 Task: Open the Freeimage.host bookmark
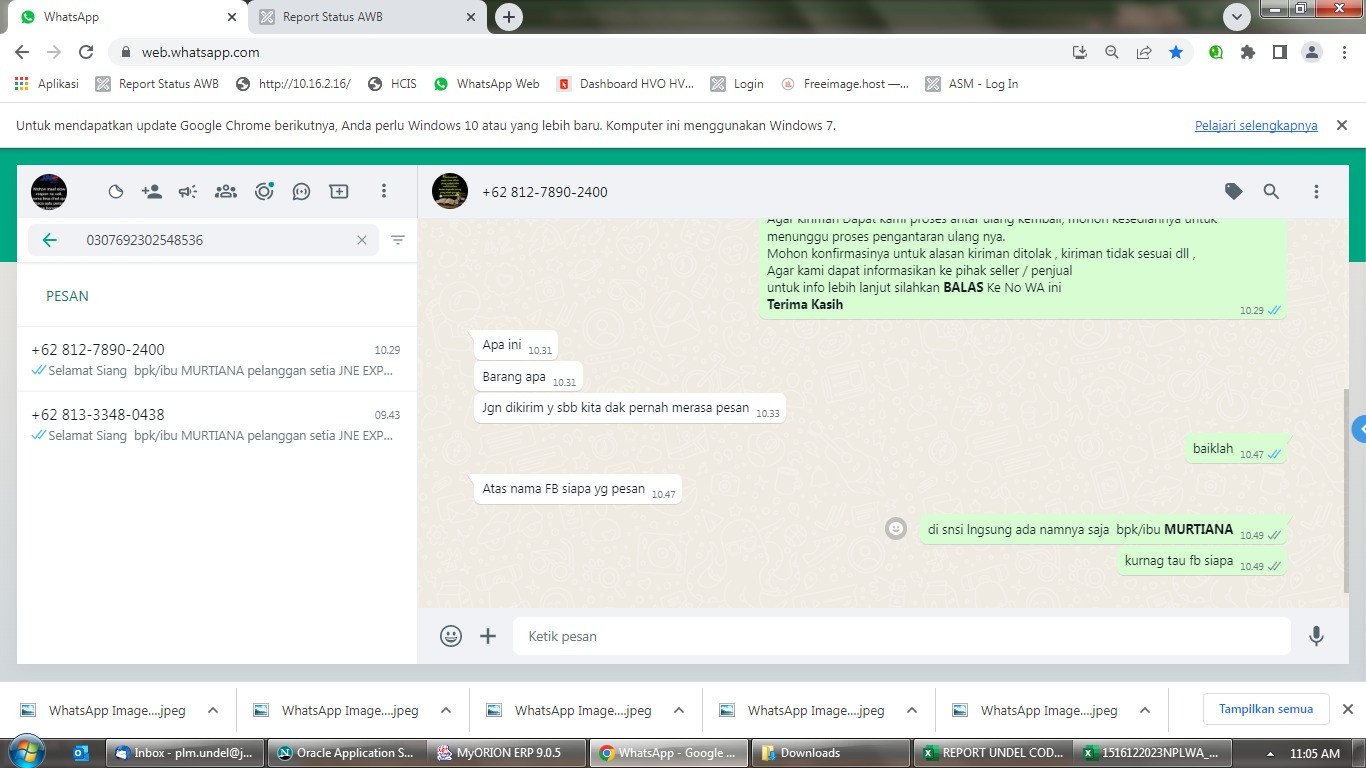coord(846,84)
